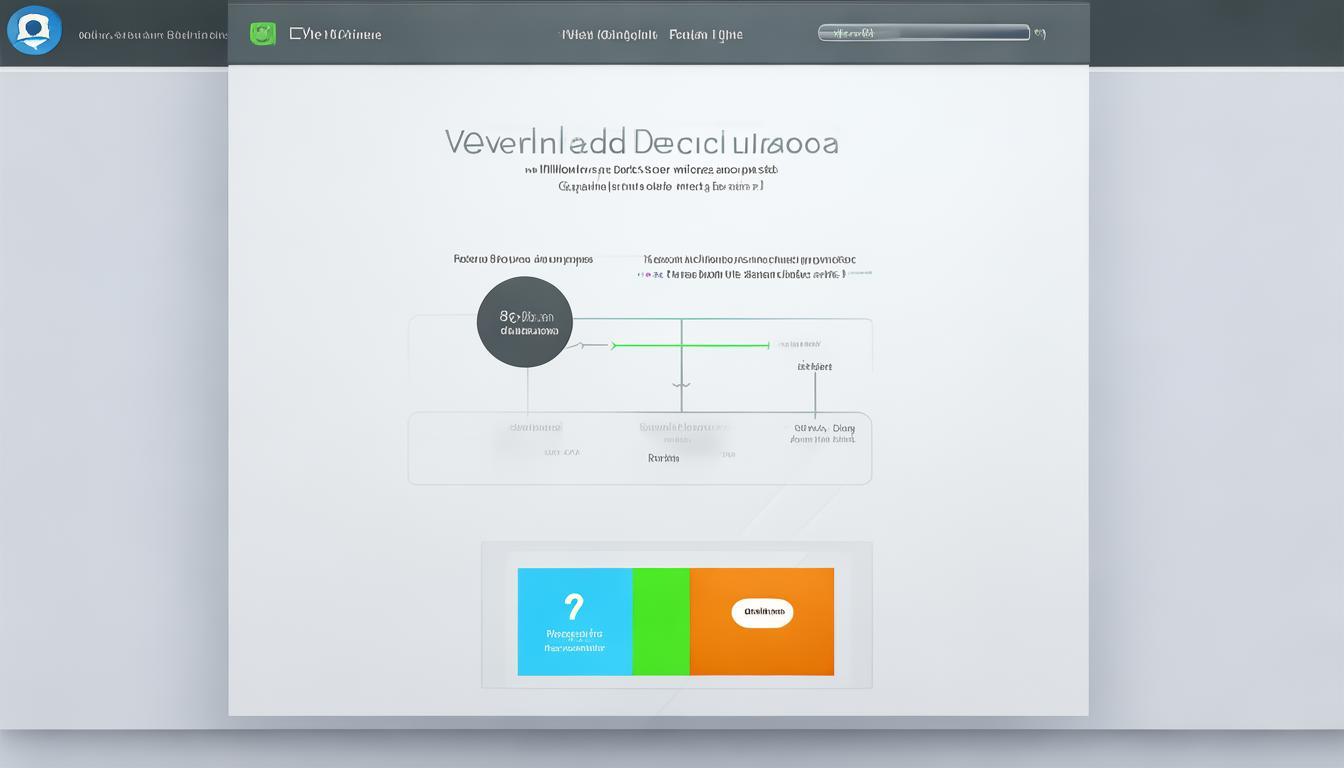Open the first centered header menu item
1344x768 pixels.
click(x=608, y=34)
